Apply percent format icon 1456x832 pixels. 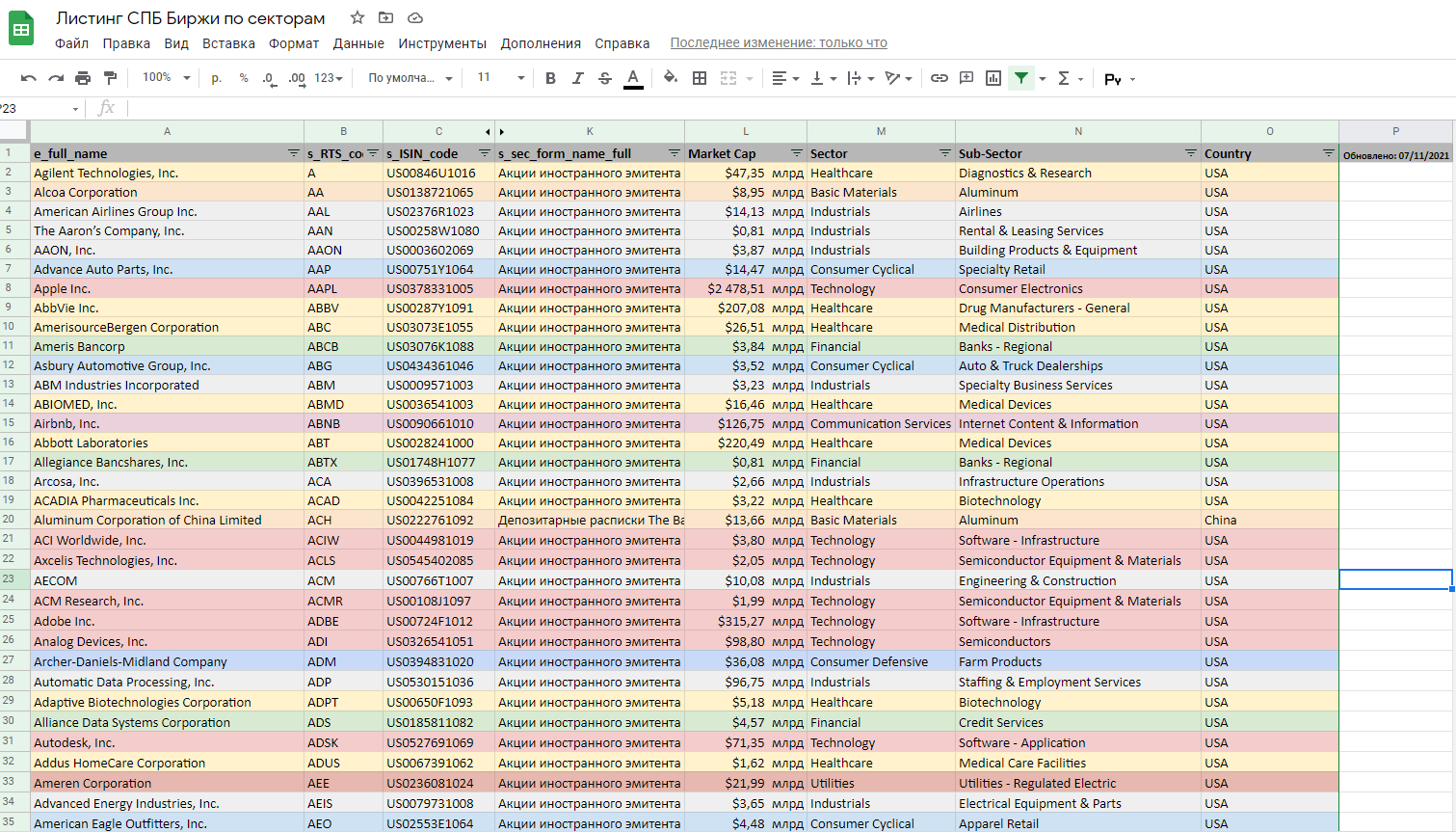tap(244, 78)
